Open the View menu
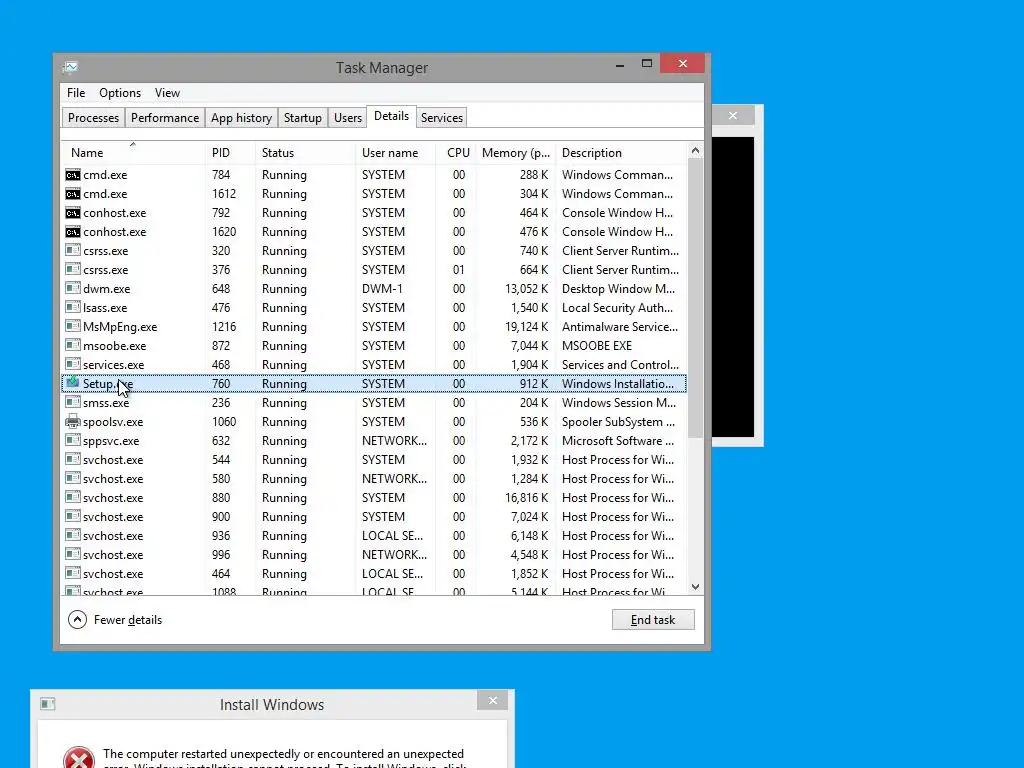 (x=167, y=93)
